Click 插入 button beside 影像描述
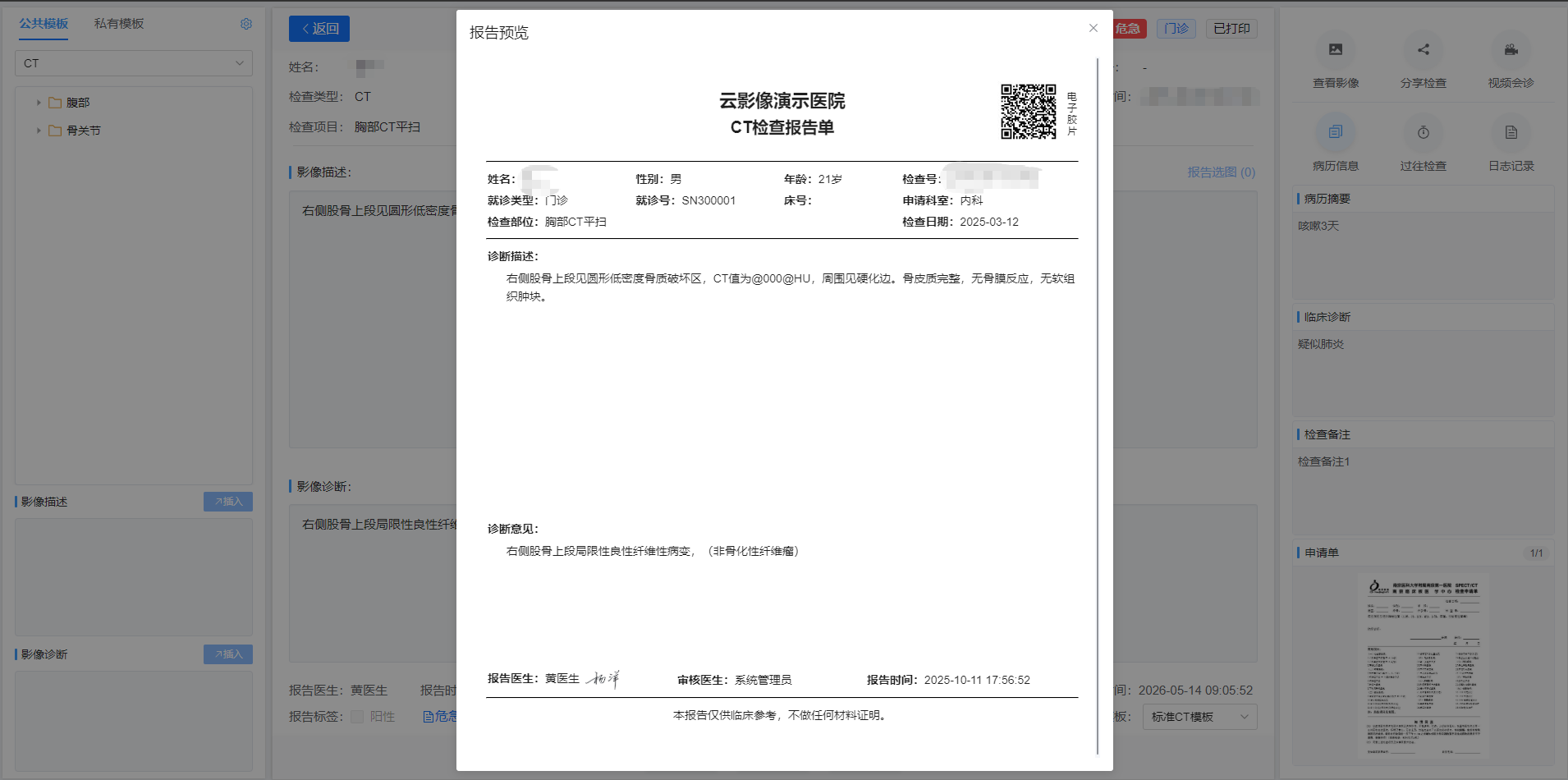Viewport: 1568px width, 780px height. coord(228,502)
